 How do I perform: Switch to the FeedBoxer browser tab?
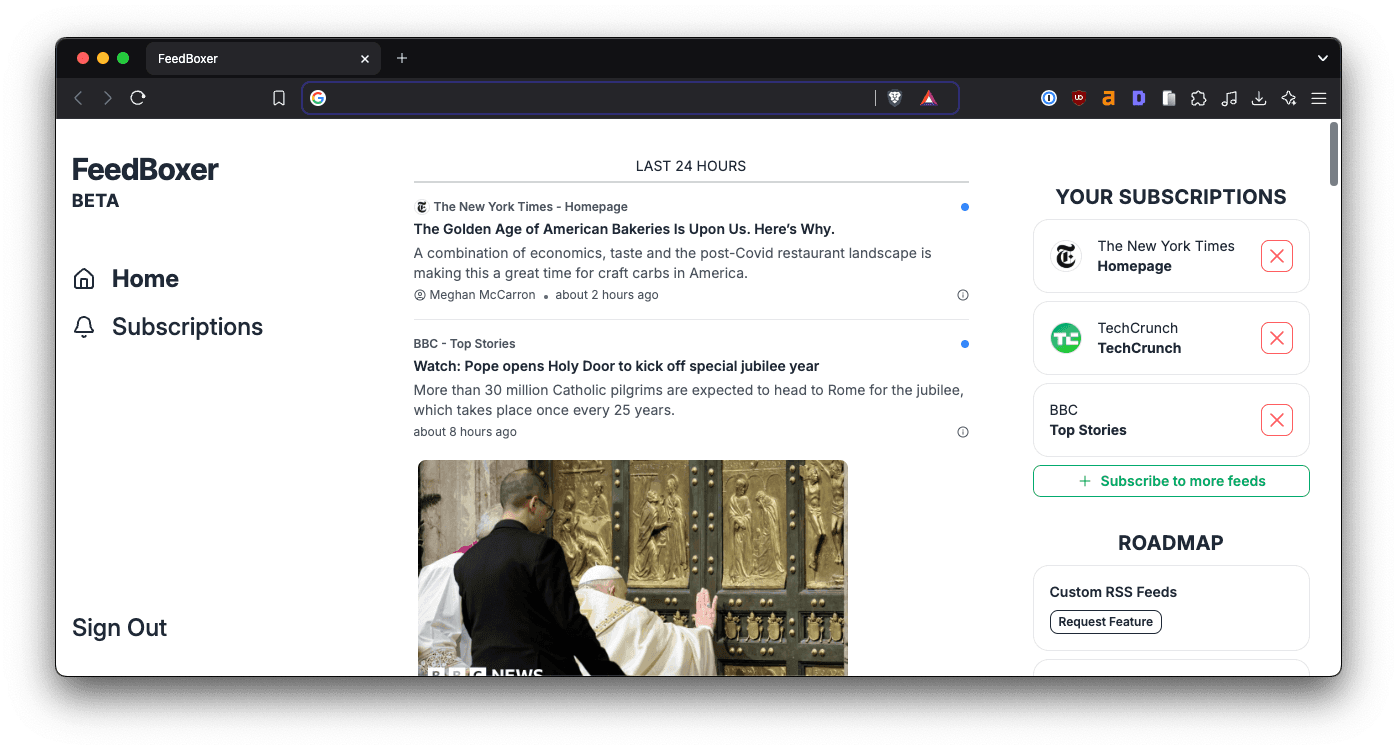pos(240,58)
